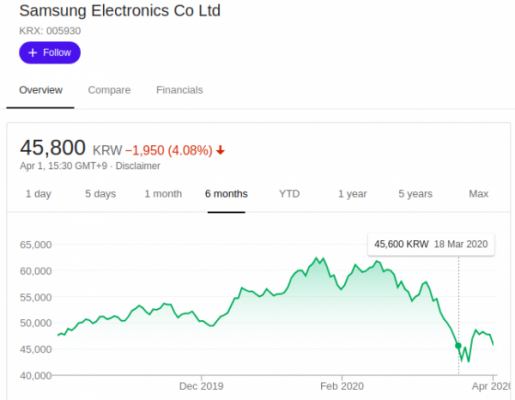515x400 pixels.
Task: Follow Samsung Electronics stock
Action: pyautogui.click(x=50, y=53)
